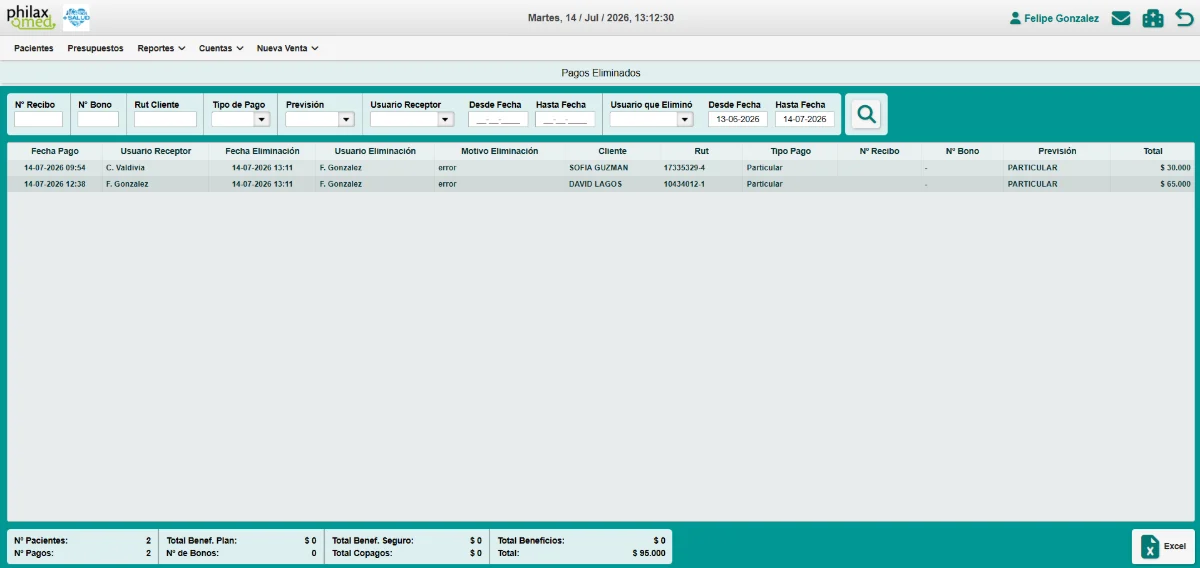Click the empty payment Hasta Fecha field
This screenshot has height=568, width=1200.
click(565, 119)
